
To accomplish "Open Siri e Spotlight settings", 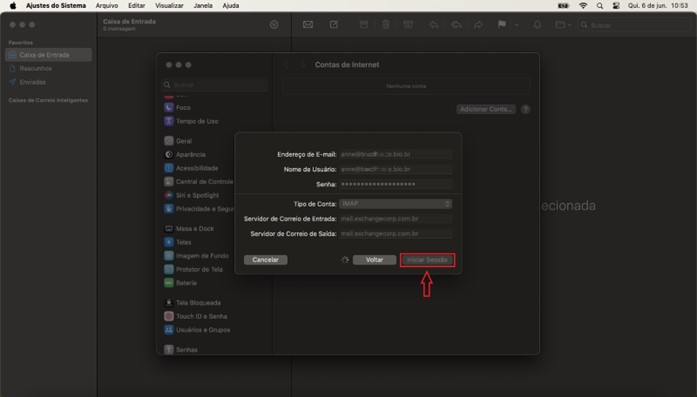I will pos(198,195).
